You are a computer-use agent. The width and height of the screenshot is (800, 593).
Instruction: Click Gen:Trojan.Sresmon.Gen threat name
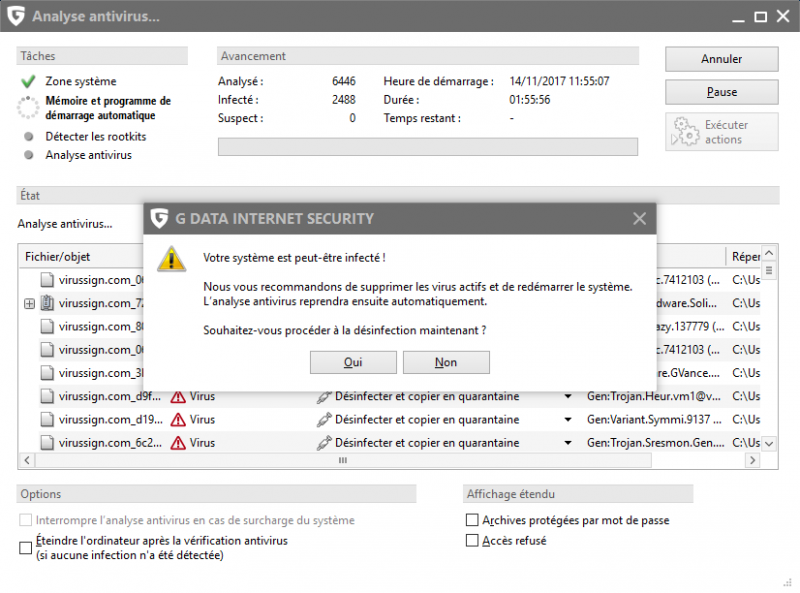pyautogui.click(x=656, y=443)
